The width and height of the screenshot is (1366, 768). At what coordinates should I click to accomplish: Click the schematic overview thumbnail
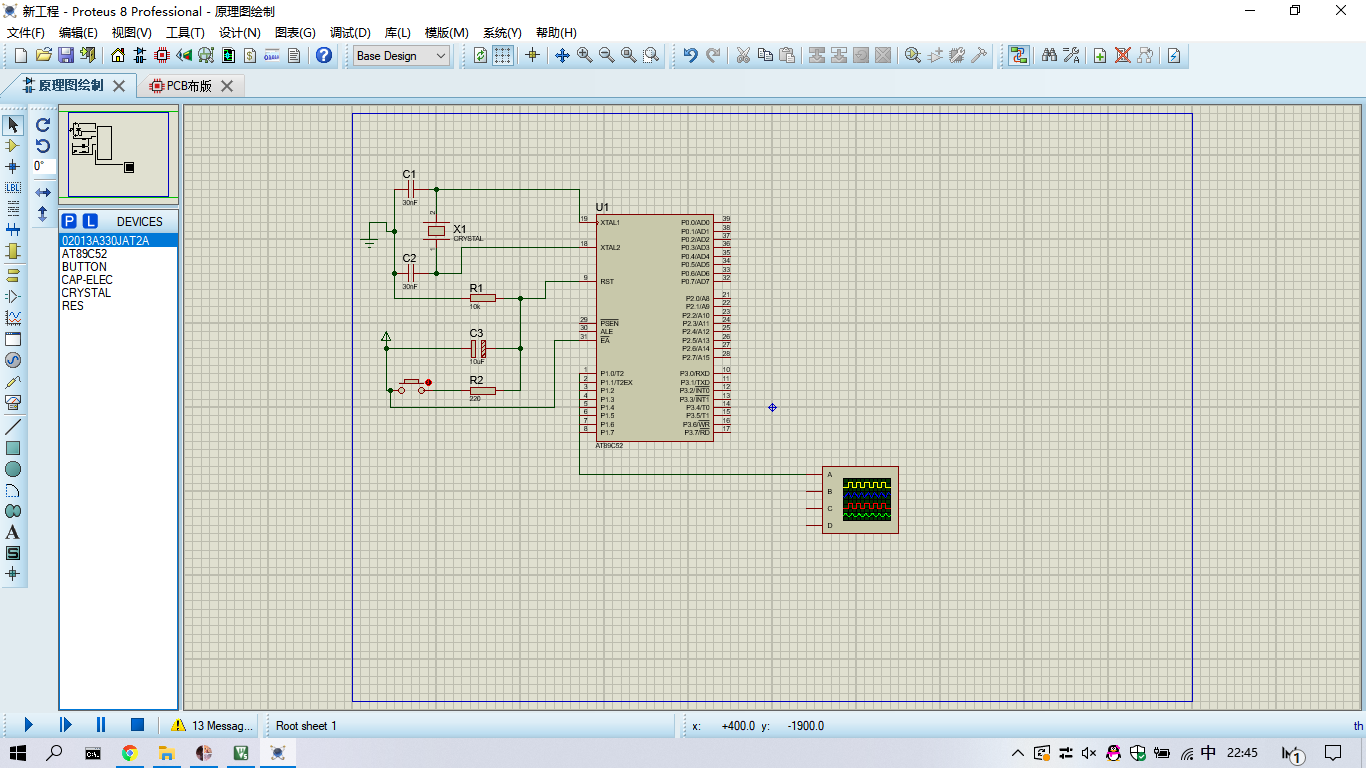pyautogui.click(x=118, y=154)
